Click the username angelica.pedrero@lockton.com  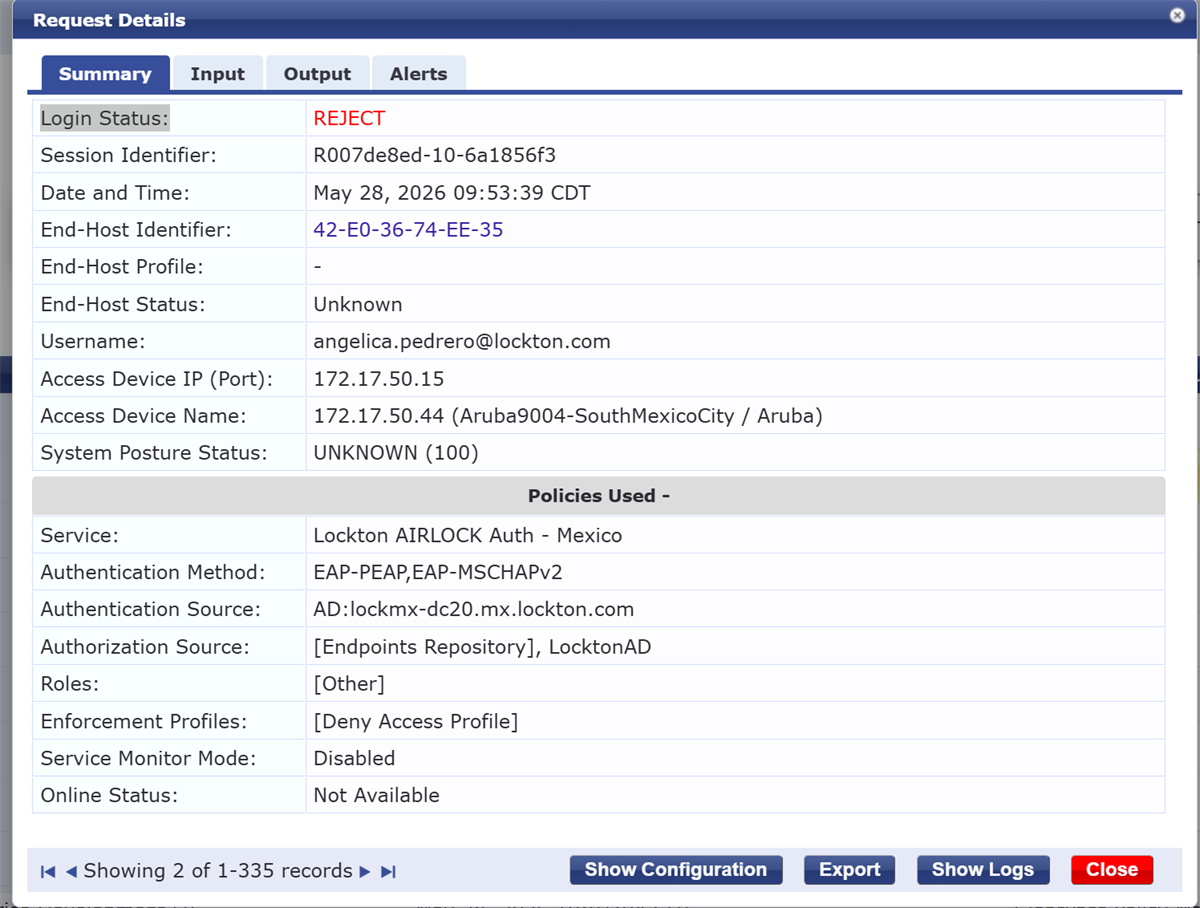[462, 342]
